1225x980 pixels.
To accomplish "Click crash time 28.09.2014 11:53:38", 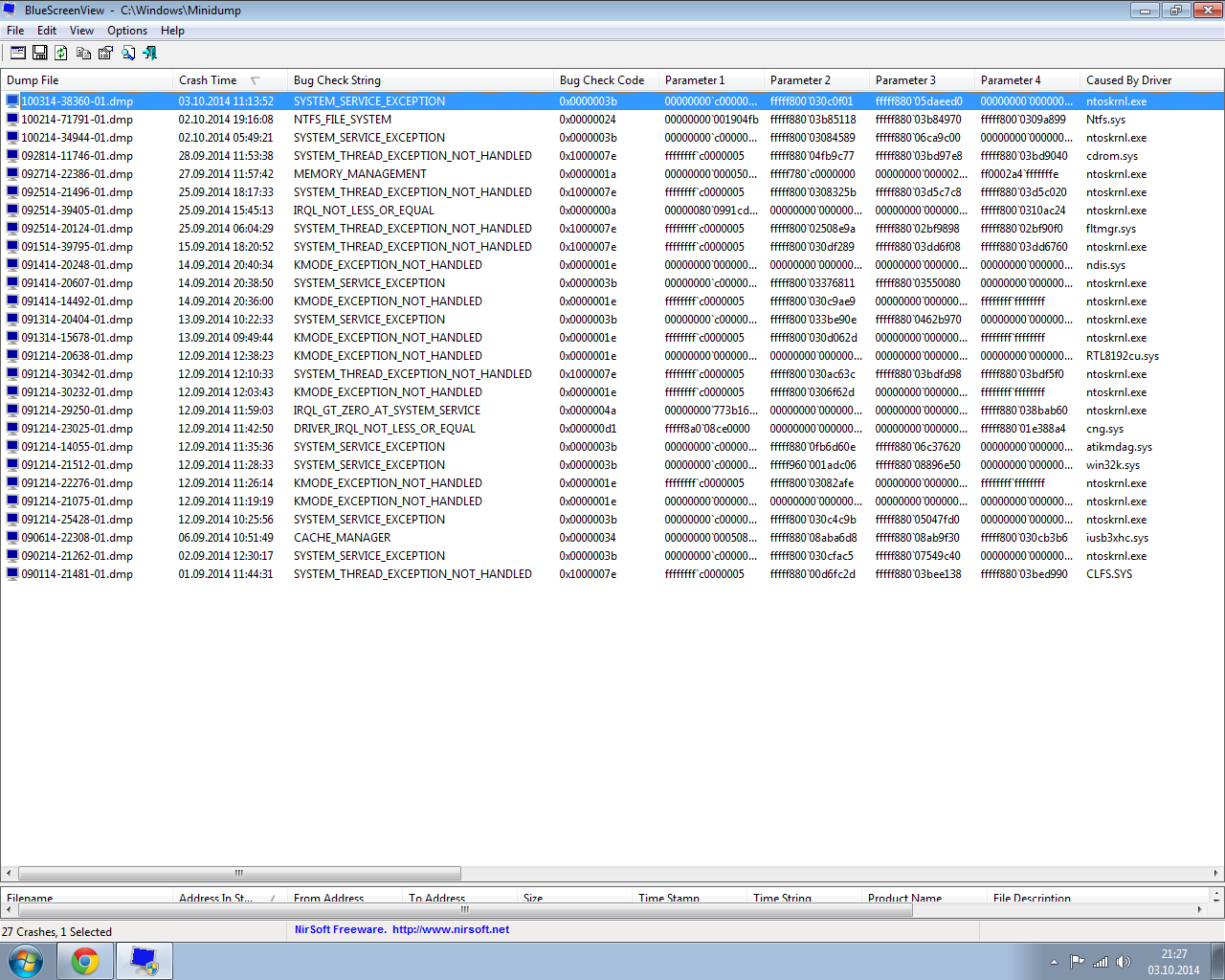I will click(x=226, y=156).
